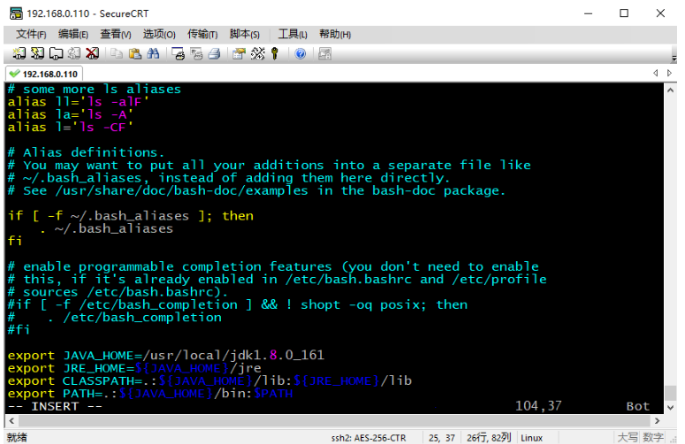Click the SecureCRT title bar application icon
The width and height of the screenshot is (685, 444).
(x=16, y=14)
